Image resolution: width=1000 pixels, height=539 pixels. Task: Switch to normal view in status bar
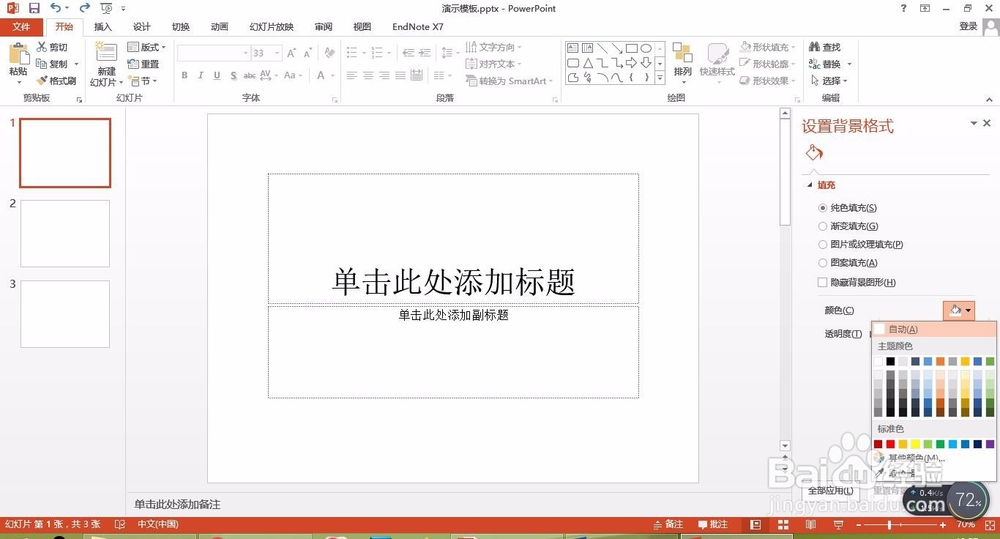click(x=756, y=524)
